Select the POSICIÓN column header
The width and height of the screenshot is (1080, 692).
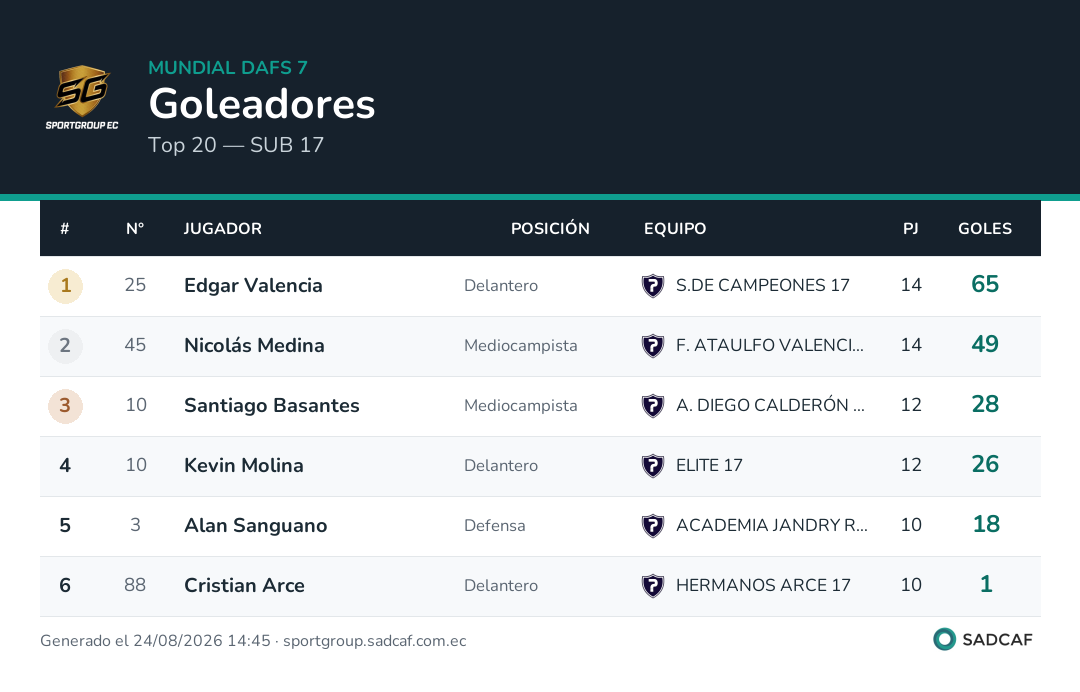click(x=550, y=229)
